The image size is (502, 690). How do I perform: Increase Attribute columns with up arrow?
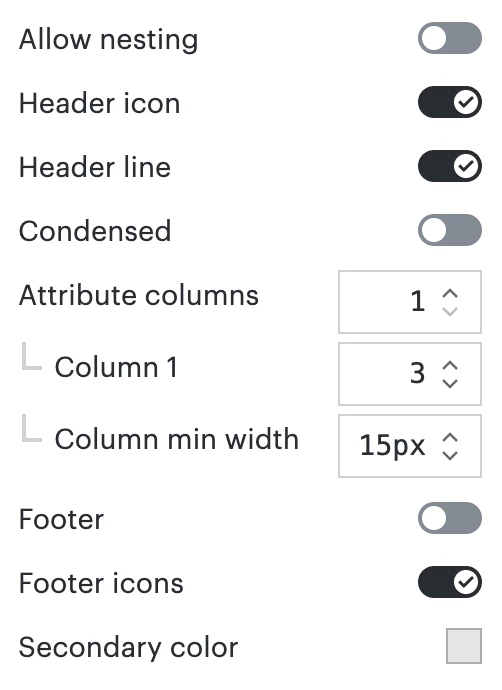tap(450, 294)
